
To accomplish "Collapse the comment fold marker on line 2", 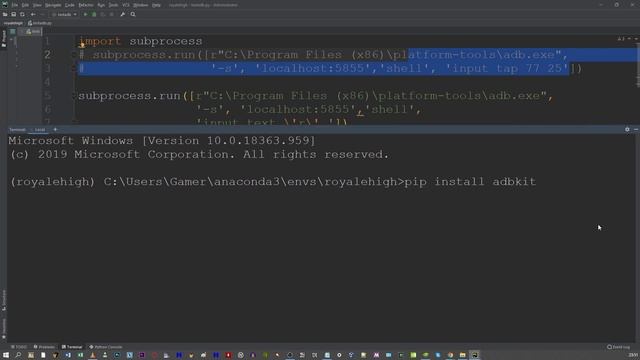I will (x=74, y=55).
